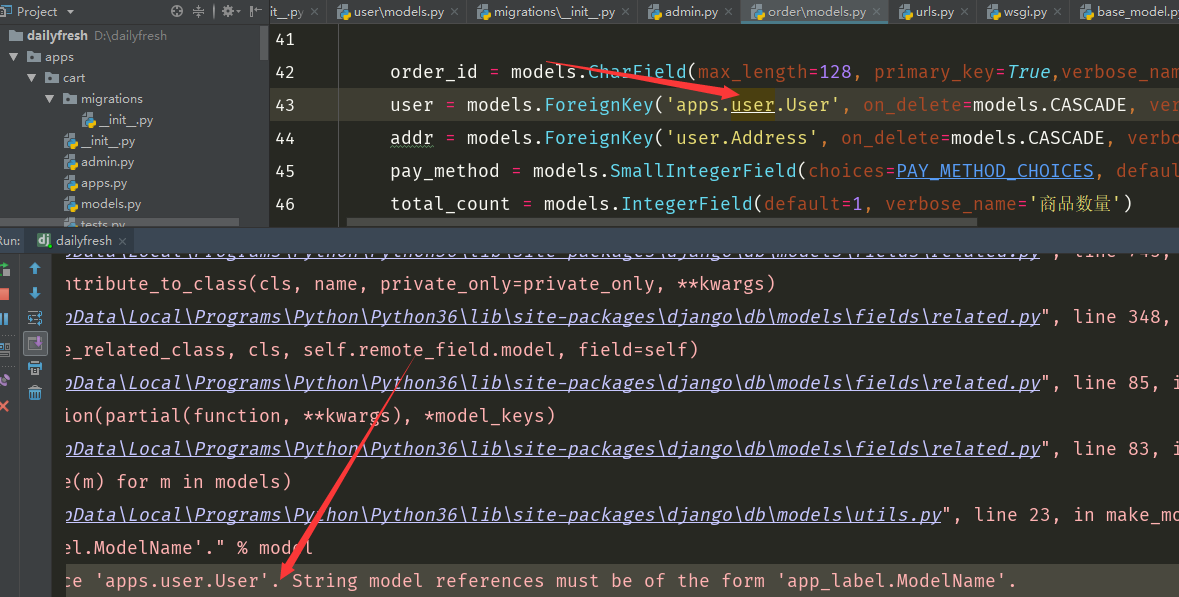
Task: Open related.py link at line 83
Action: (553, 450)
